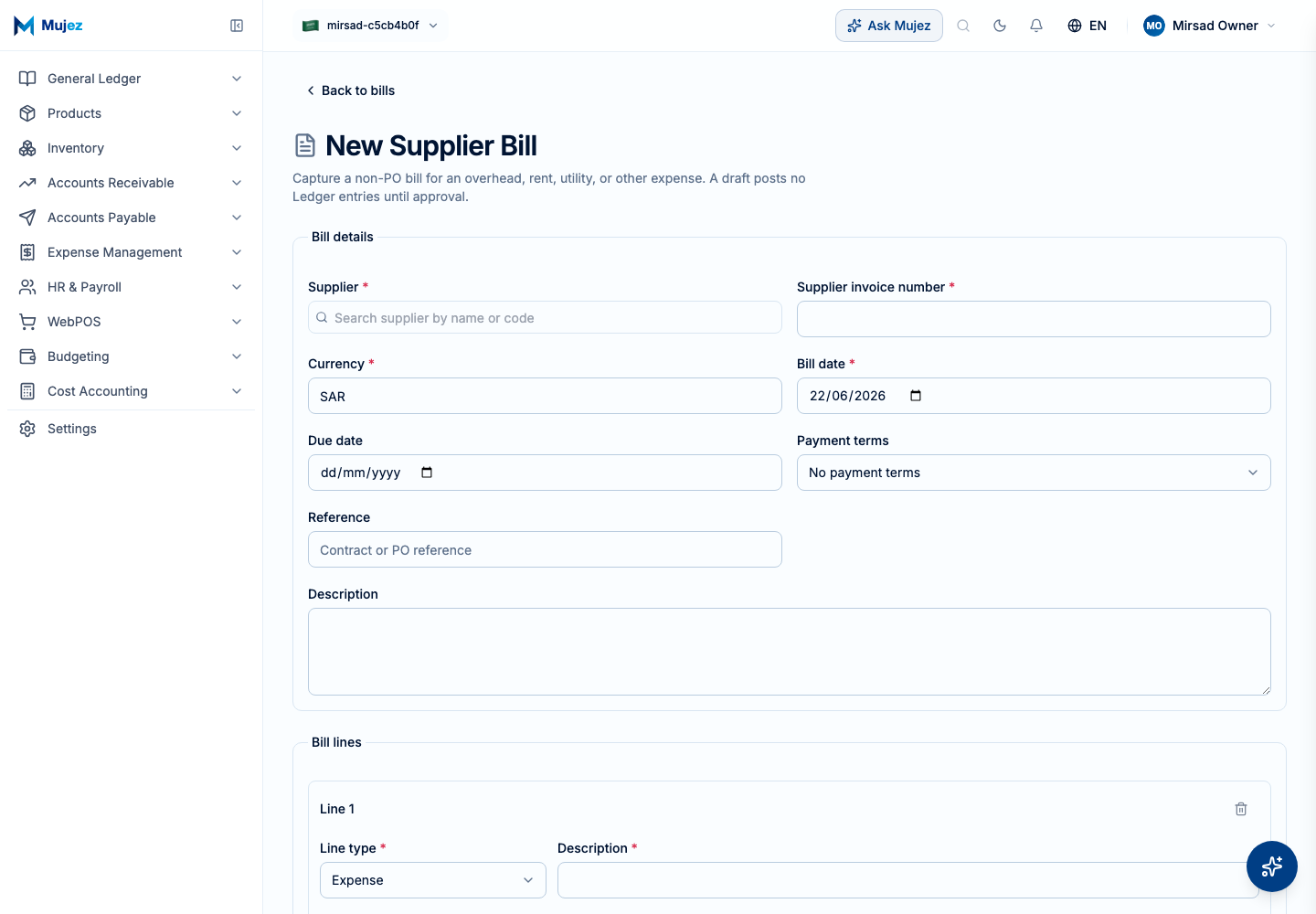
Task: Click the Settings gear icon
Action: 27,429
